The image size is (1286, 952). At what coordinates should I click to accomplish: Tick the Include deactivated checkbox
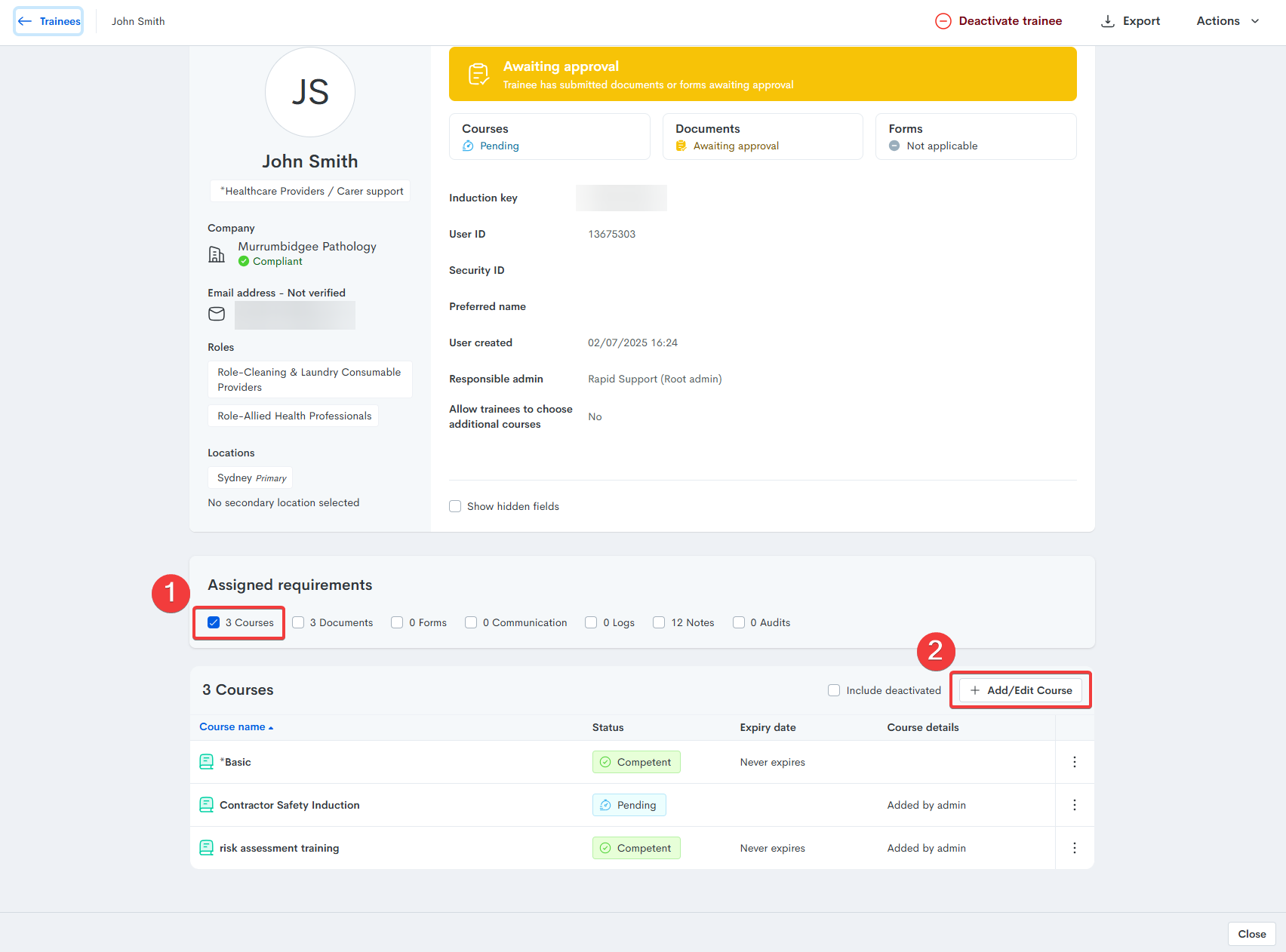[x=834, y=690]
